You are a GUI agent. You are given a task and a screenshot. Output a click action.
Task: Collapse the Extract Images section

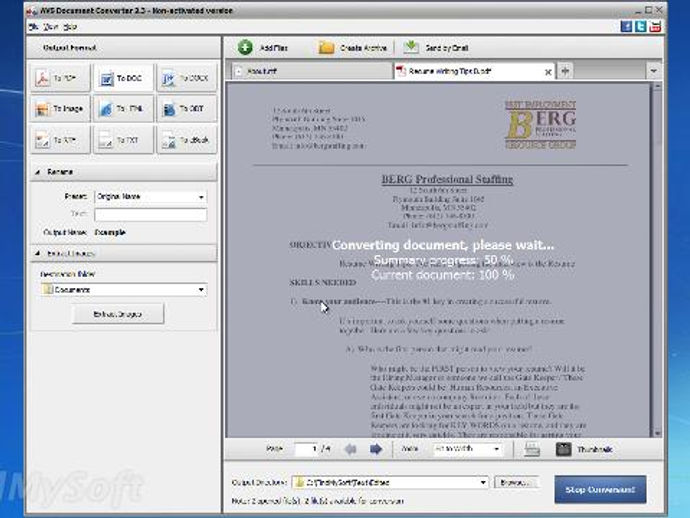[38, 253]
